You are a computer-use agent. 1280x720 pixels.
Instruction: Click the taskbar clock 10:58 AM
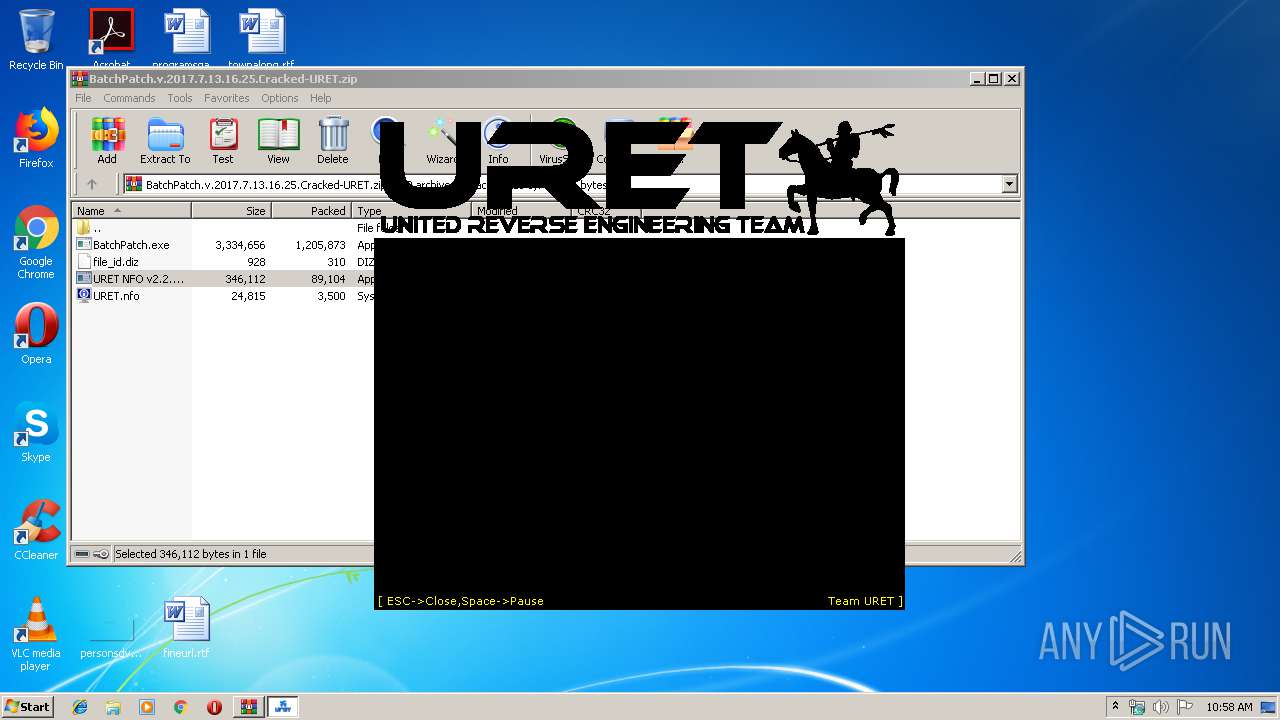(1229, 707)
